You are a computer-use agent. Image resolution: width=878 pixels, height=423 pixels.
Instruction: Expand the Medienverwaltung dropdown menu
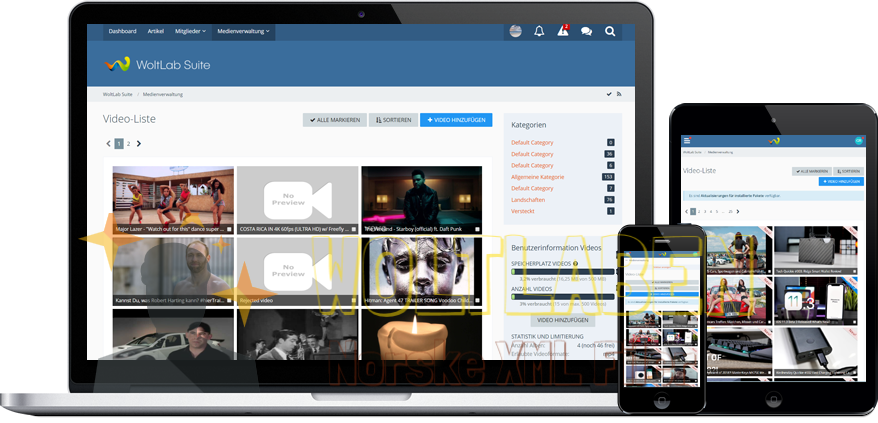point(245,31)
